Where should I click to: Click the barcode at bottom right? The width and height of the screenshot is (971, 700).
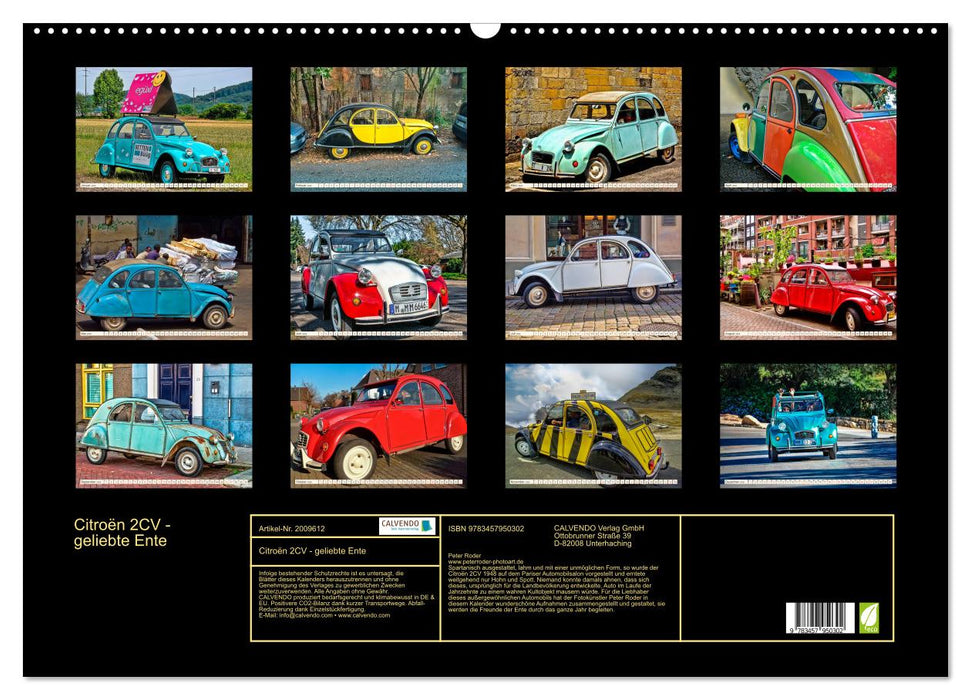[819, 617]
